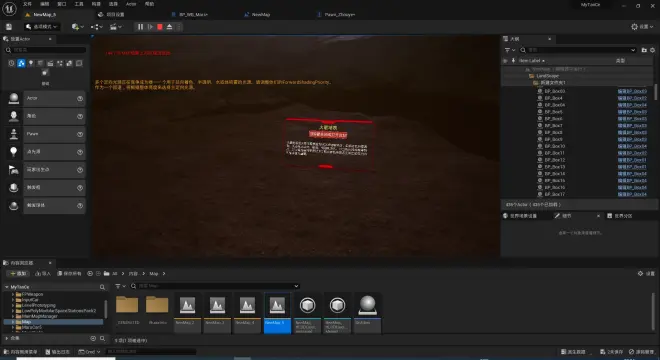
Task: Select Shapes category icon
Action: pyautogui.click(x=40, y=63)
